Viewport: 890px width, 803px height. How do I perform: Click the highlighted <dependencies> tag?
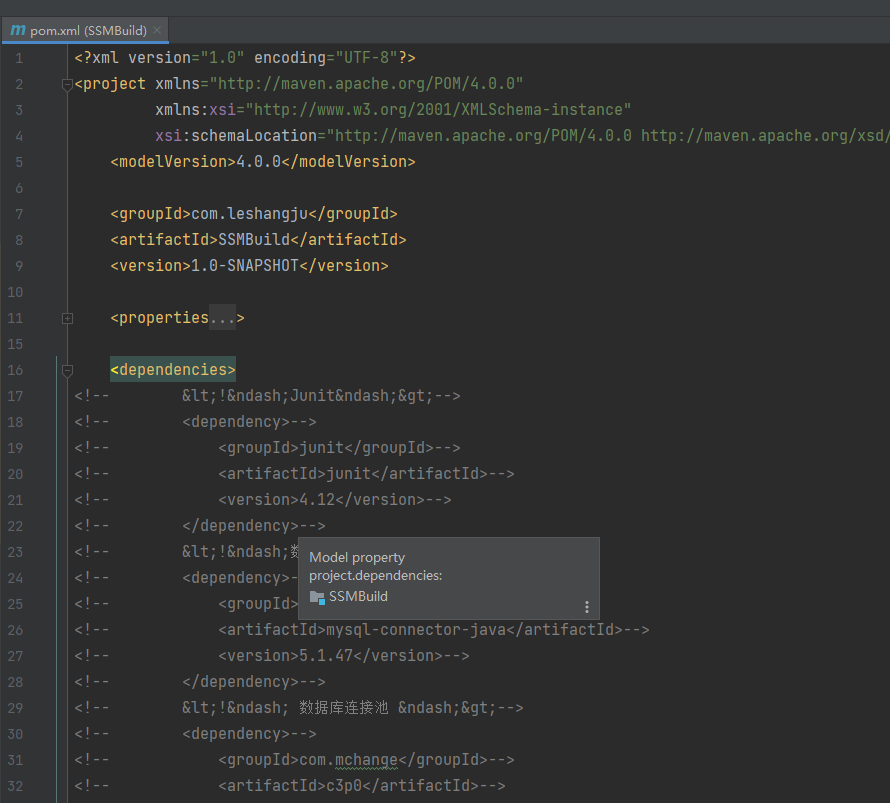point(173,369)
